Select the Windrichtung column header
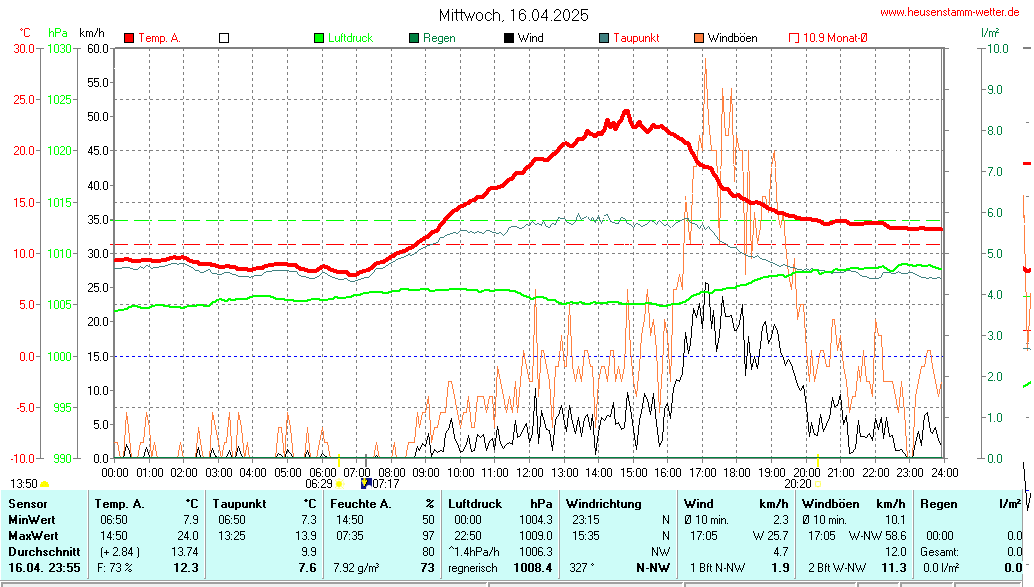1034x587 pixels. (x=597, y=504)
